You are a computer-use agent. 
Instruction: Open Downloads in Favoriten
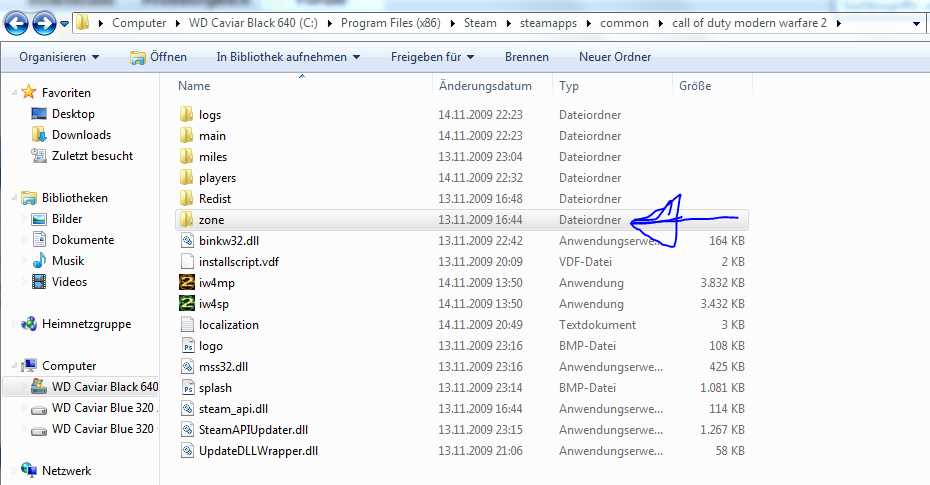click(81, 135)
